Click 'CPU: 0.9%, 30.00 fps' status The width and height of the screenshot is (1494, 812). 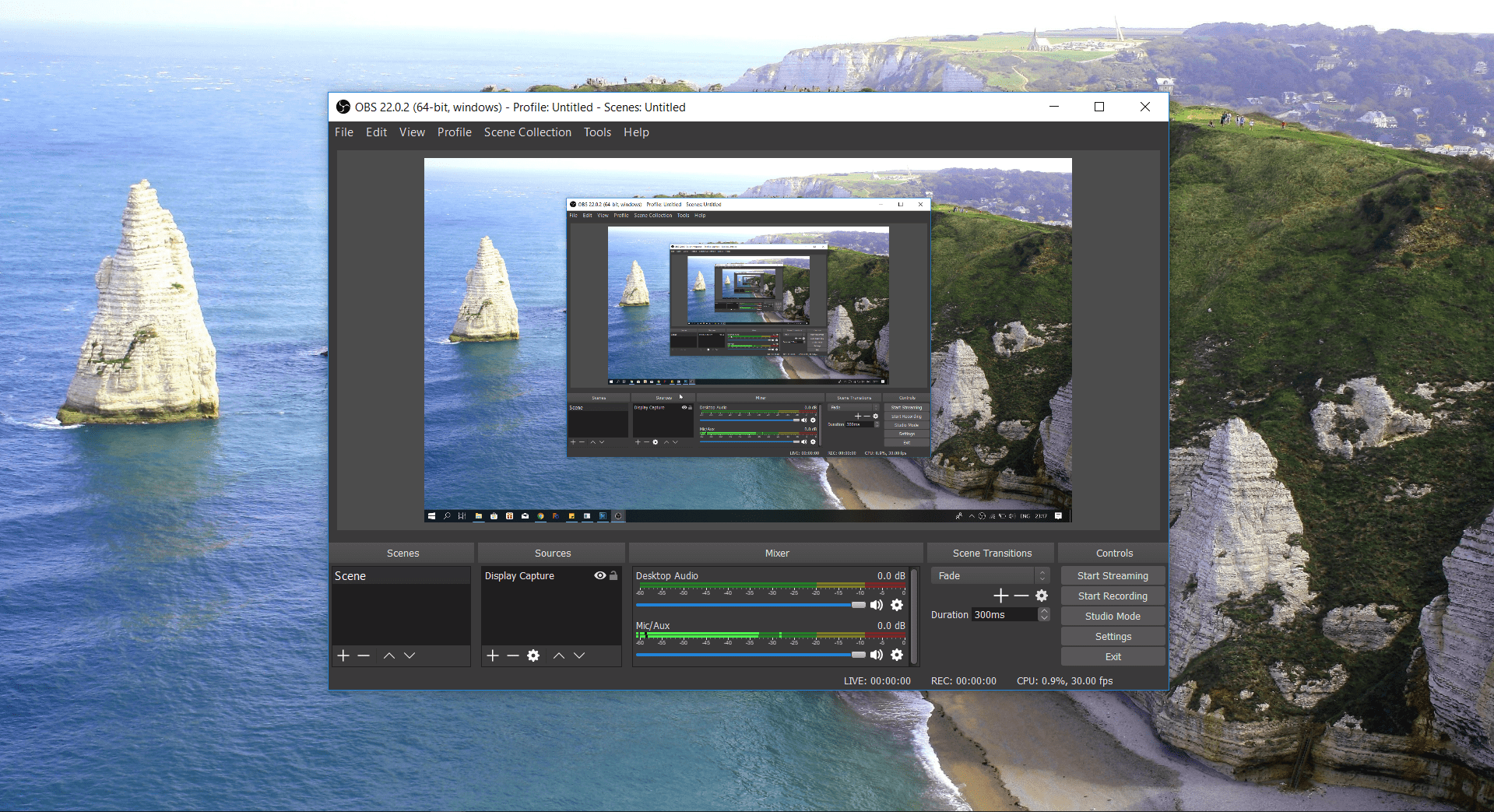pyautogui.click(x=1065, y=680)
